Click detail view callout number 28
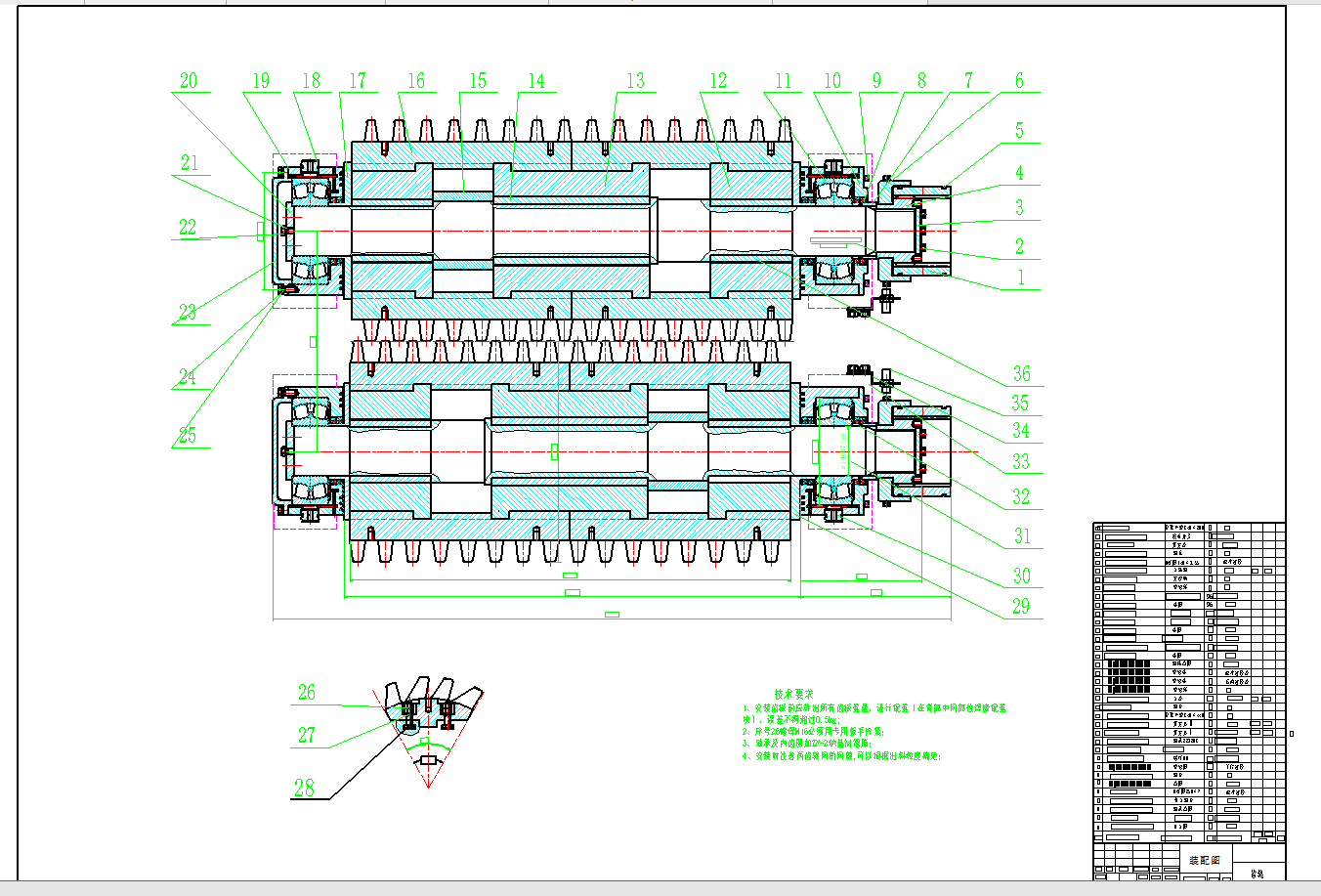Viewport: 1321px width, 896px height. [x=305, y=788]
